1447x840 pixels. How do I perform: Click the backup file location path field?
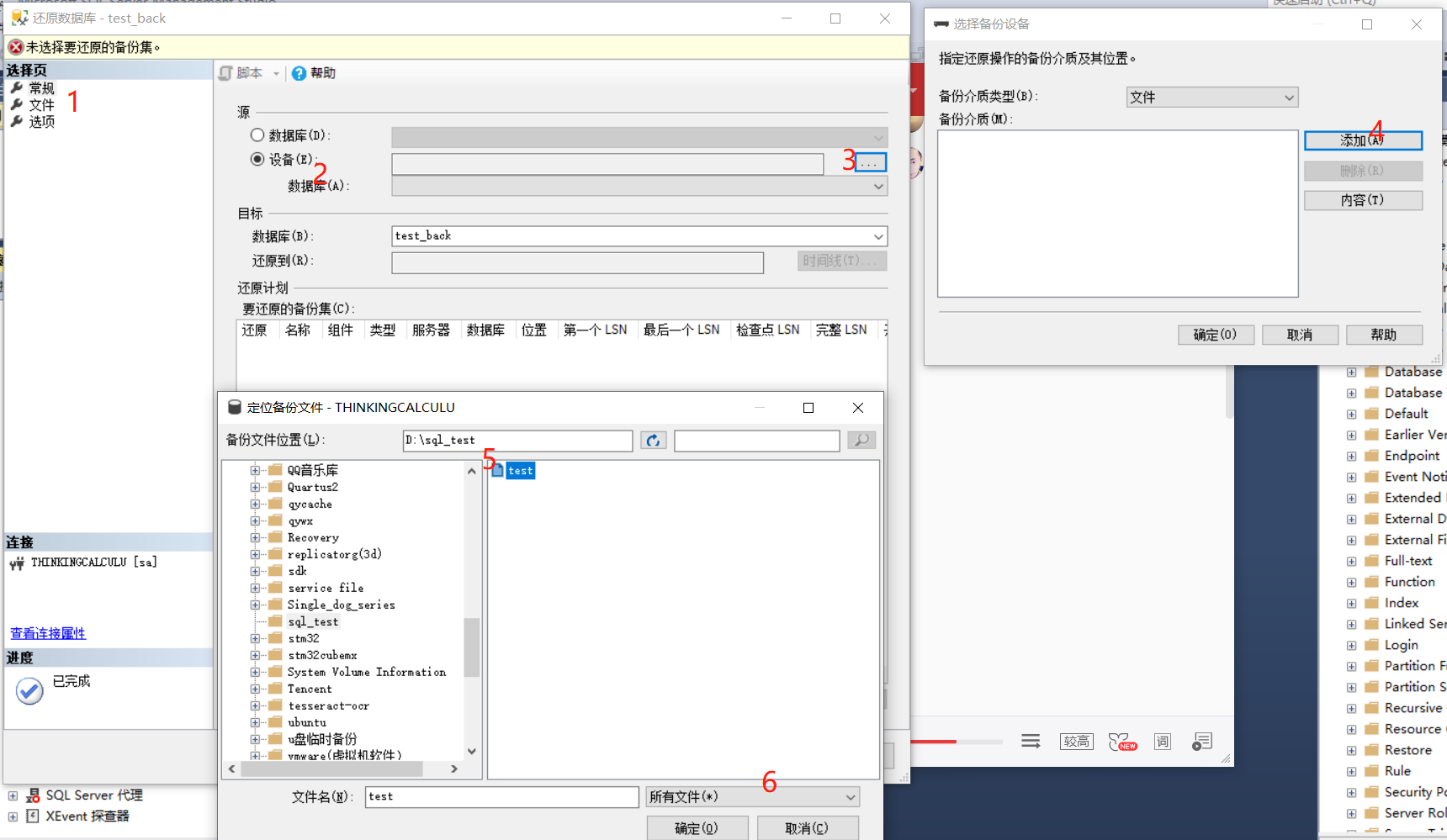tap(517, 441)
